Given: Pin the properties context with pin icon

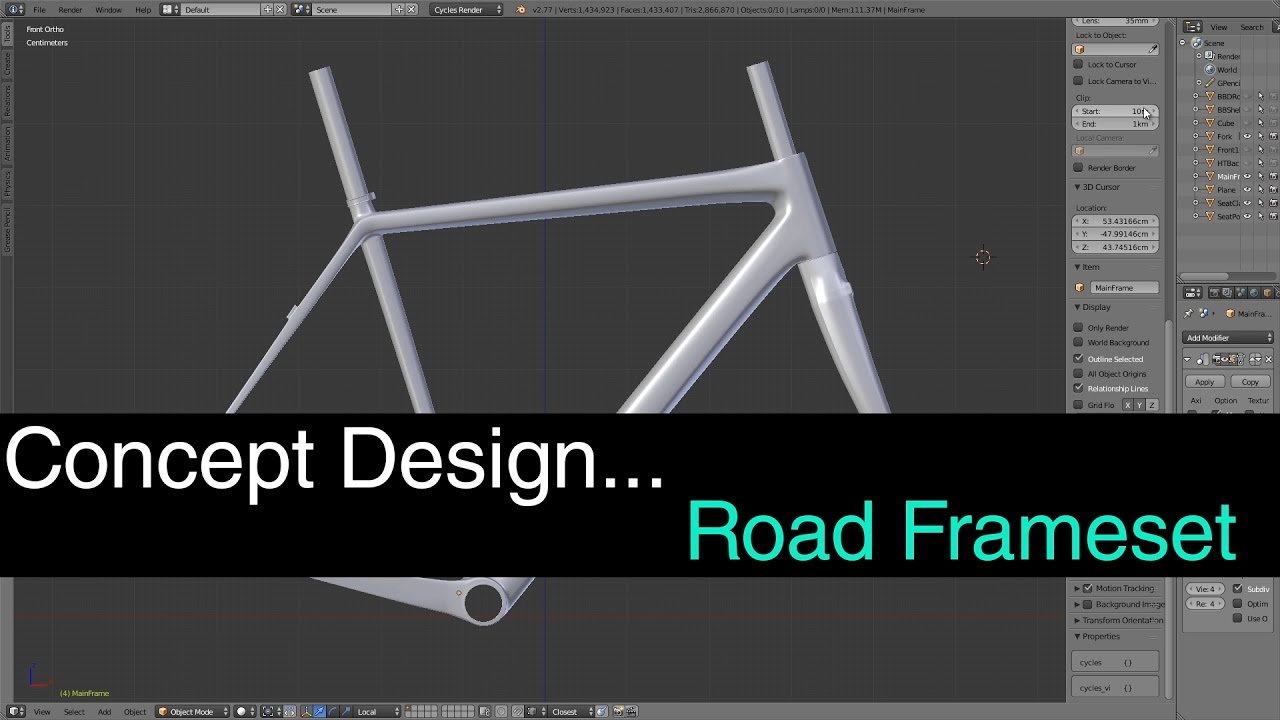Looking at the screenshot, I should point(1188,313).
